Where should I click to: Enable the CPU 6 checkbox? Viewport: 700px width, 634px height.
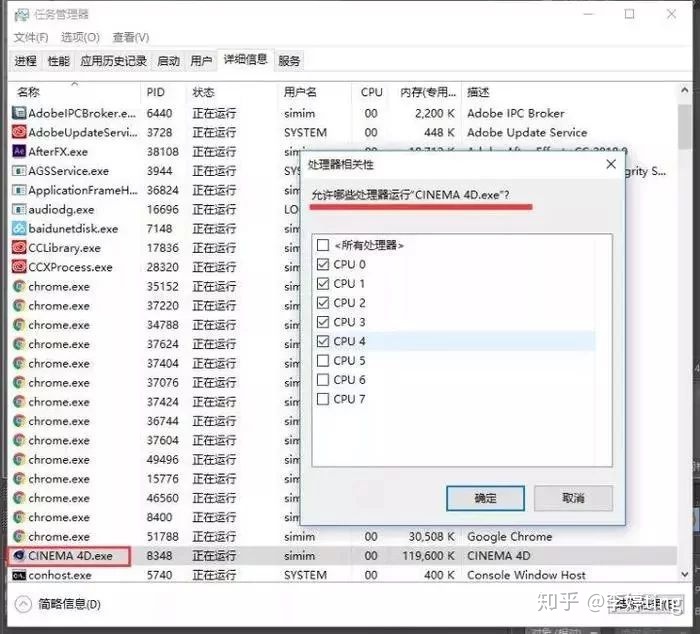(323, 380)
